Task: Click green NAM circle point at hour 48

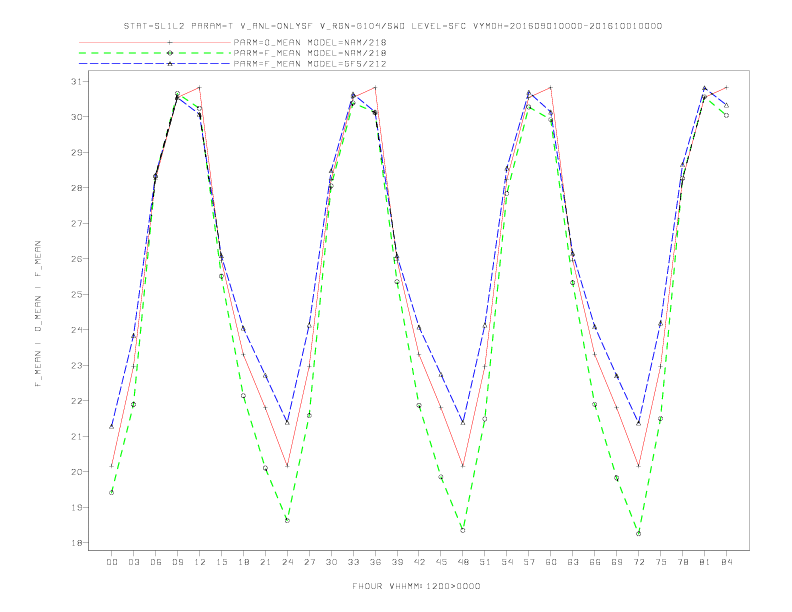Action: pyautogui.click(x=463, y=530)
